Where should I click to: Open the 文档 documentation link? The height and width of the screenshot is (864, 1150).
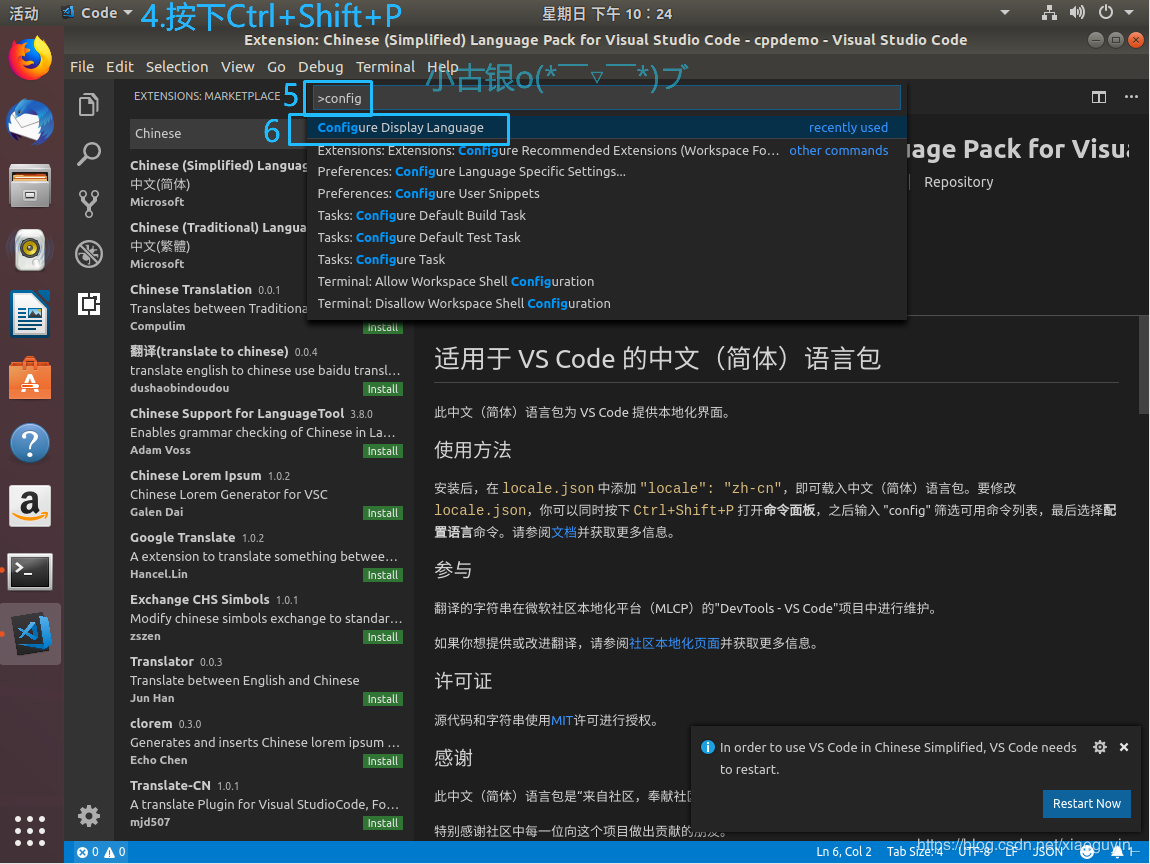point(564,532)
